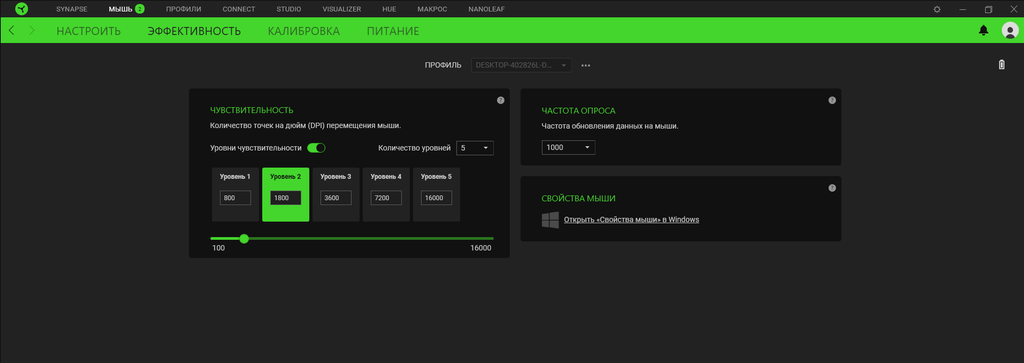Click the green 2 badge on МЫШЬ
Viewport: 1024px width, 363px height.
140,9
